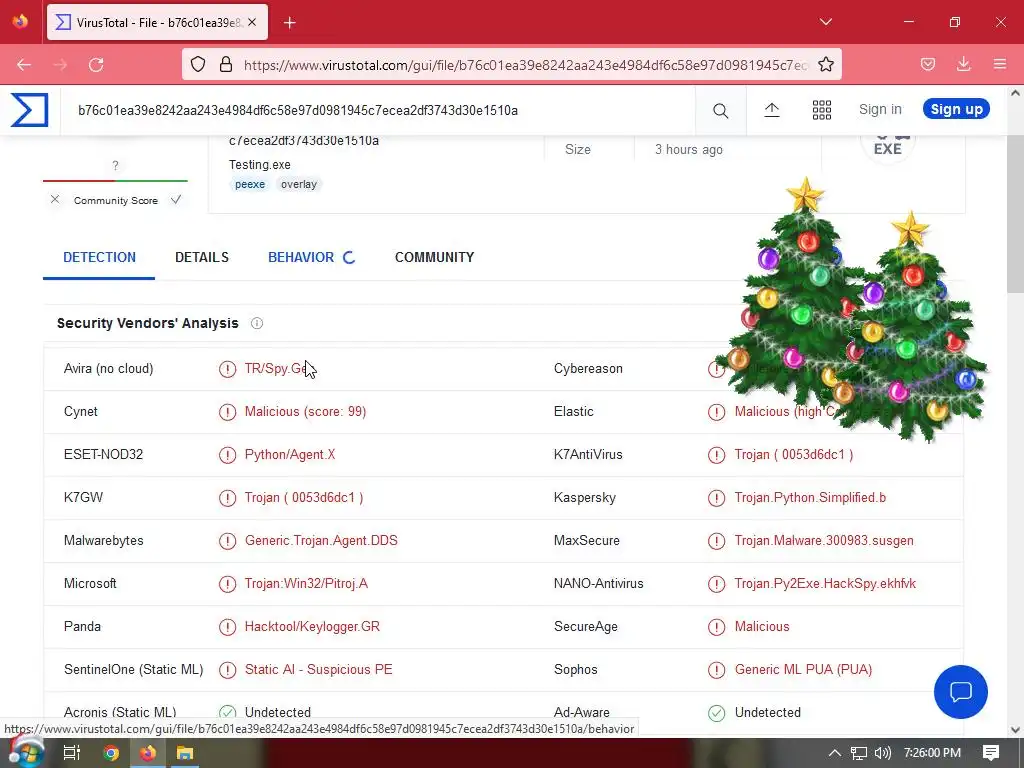Viewport: 1024px width, 768px height.
Task: Click alert icon next to Python/Agent.X
Action: point(227,455)
